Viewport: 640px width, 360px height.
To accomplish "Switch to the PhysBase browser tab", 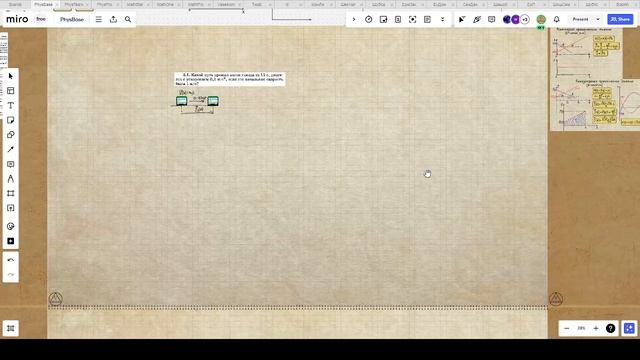I will [x=44, y=4].
